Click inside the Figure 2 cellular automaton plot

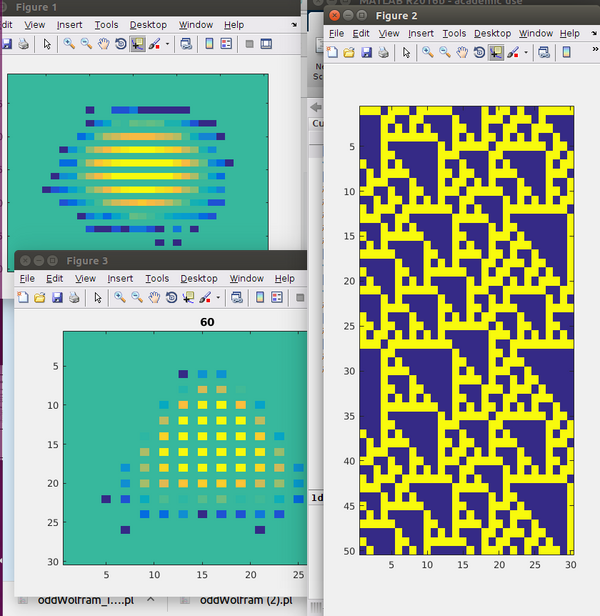click(466, 330)
